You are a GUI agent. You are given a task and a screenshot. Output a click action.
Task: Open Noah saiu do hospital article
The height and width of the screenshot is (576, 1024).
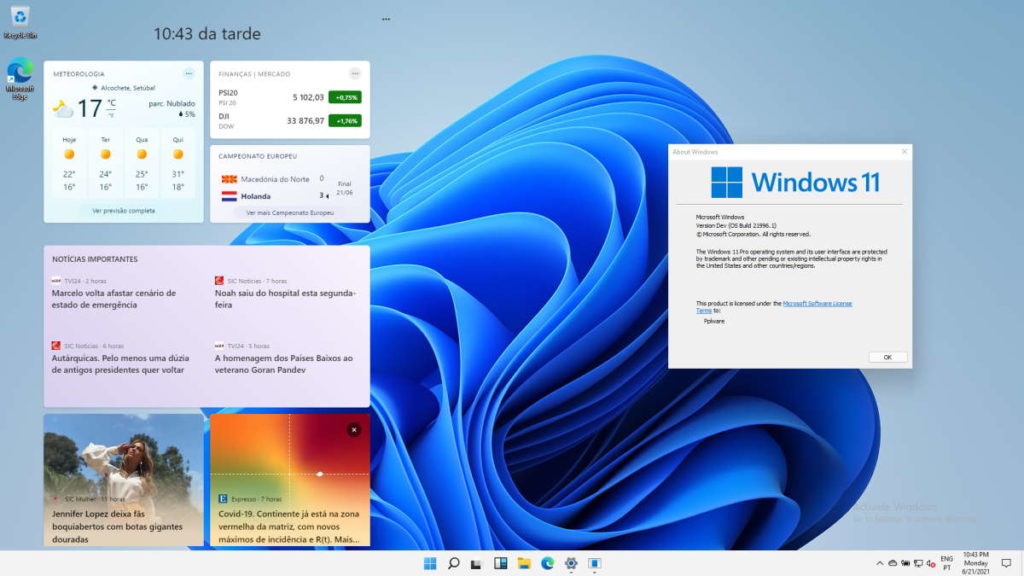pyautogui.click(x=285, y=299)
